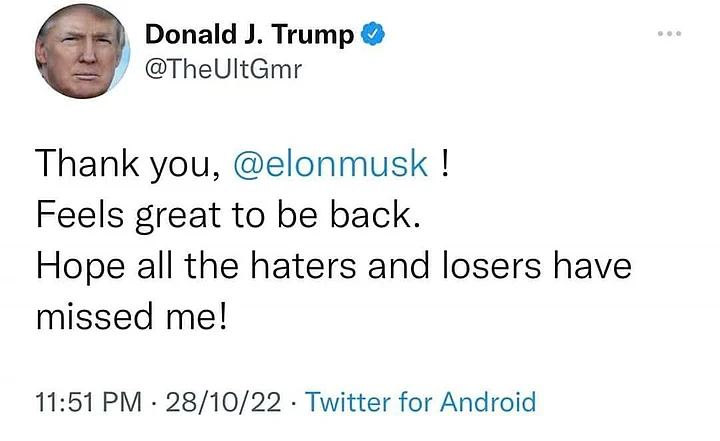Click the 11:51 PM timestamp
The image size is (720, 441).
click(x=88, y=403)
